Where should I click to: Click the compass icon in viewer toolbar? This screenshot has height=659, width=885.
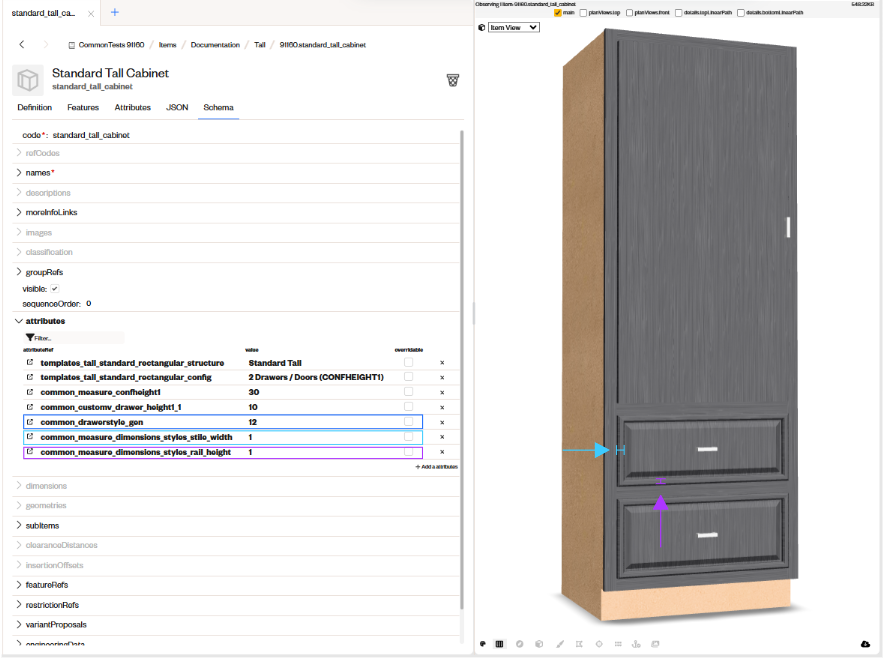point(519,644)
